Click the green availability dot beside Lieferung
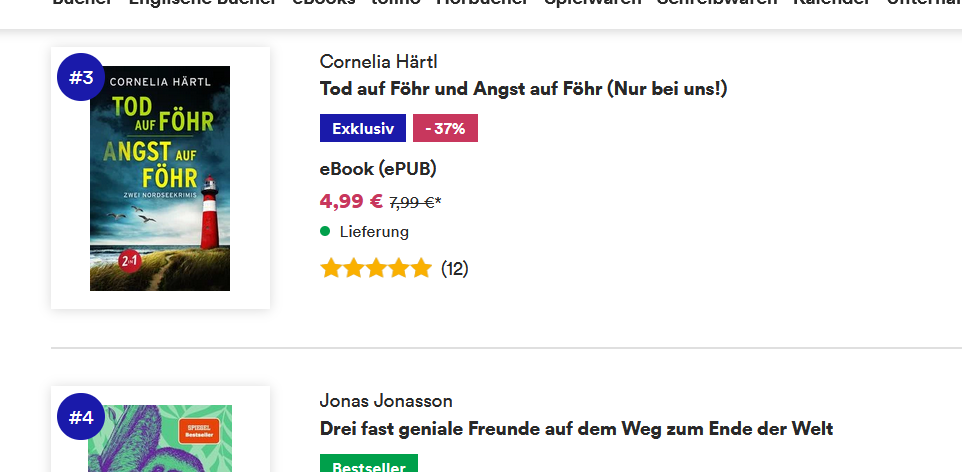 pos(325,231)
